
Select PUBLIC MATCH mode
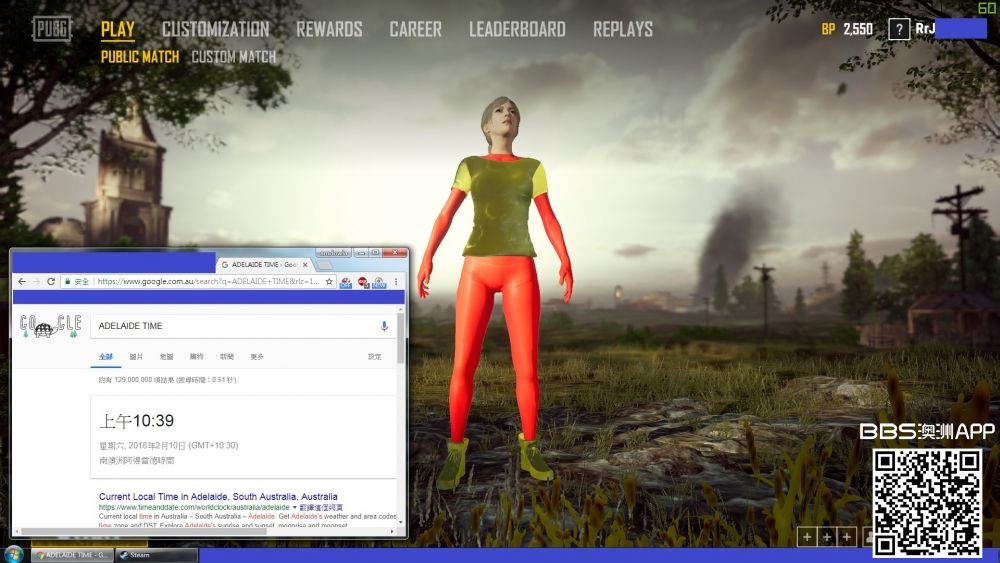(140, 57)
